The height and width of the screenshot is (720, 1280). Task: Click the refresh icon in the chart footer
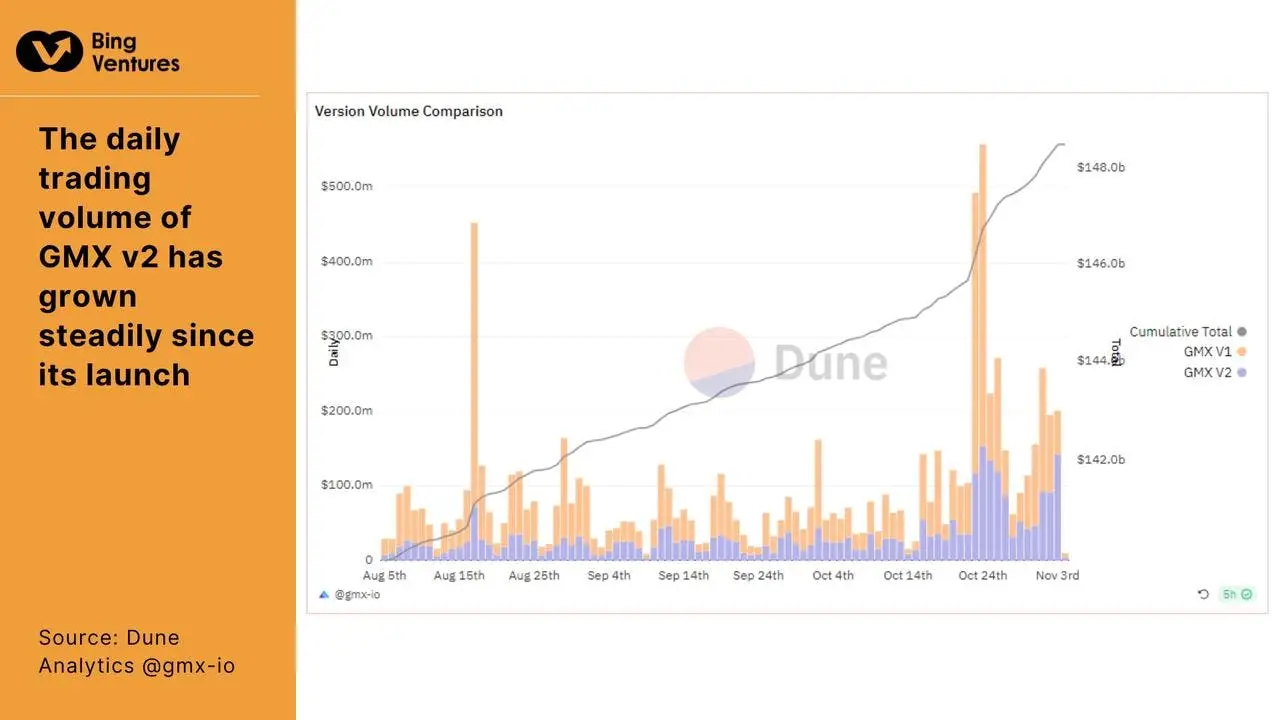click(x=1203, y=594)
